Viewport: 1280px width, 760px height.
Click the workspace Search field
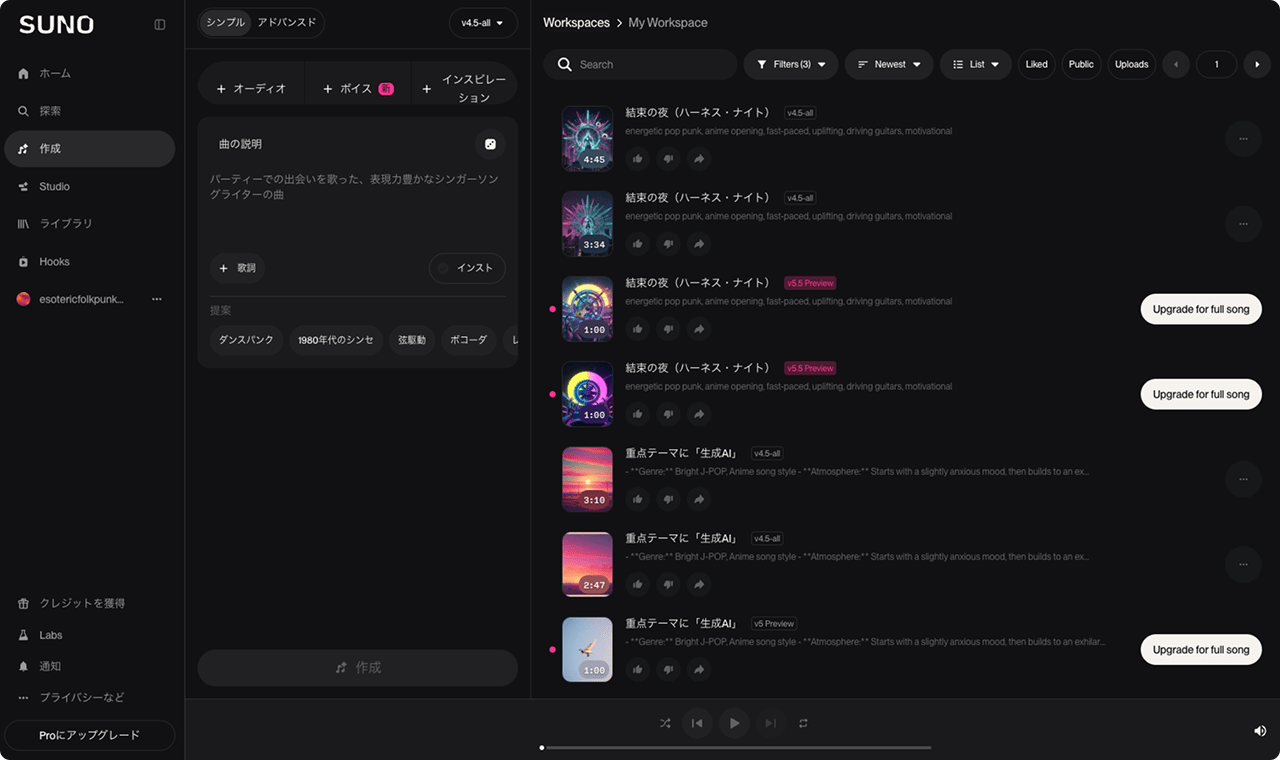pos(640,64)
